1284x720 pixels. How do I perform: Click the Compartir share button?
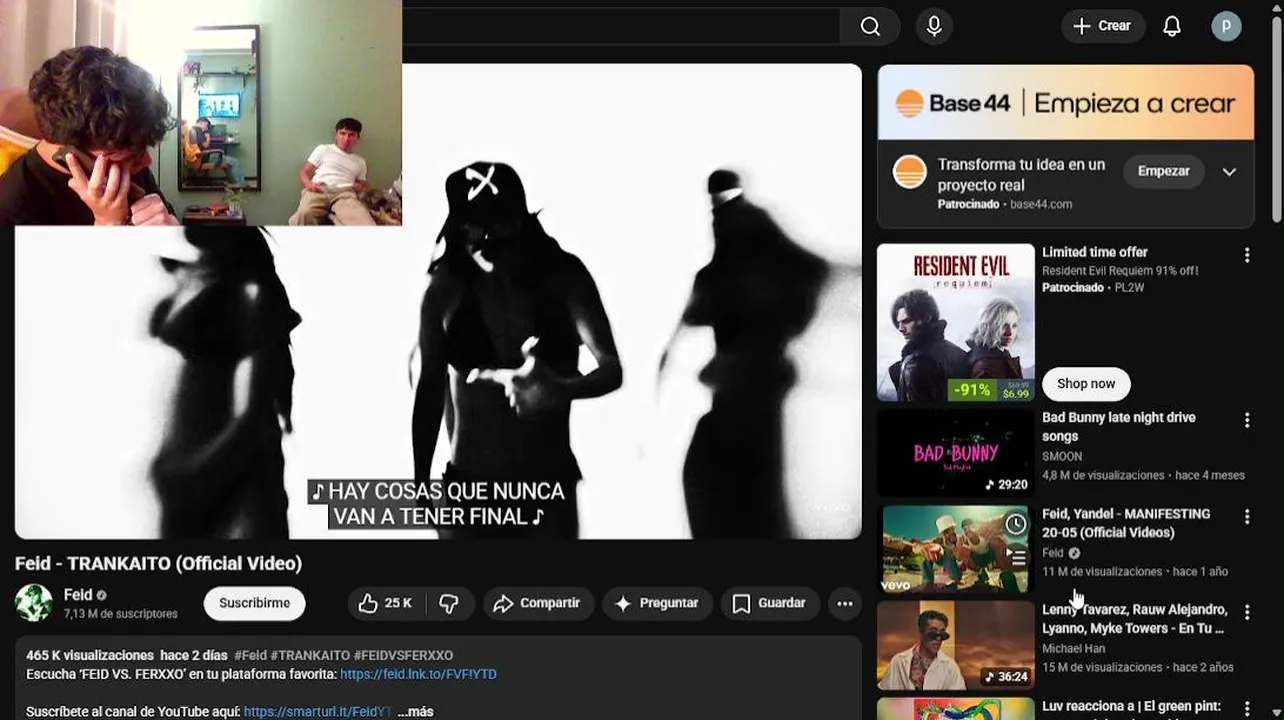[538, 603]
